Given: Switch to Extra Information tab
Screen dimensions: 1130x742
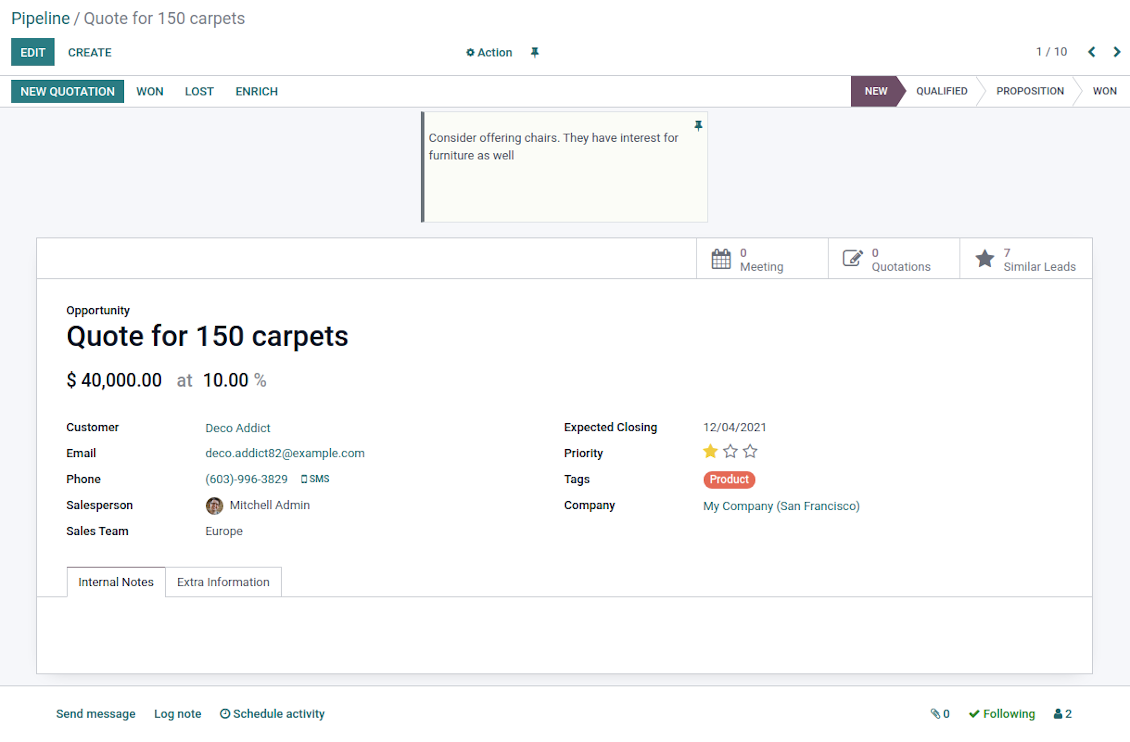Looking at the screenshot, I should pos(223,582).
